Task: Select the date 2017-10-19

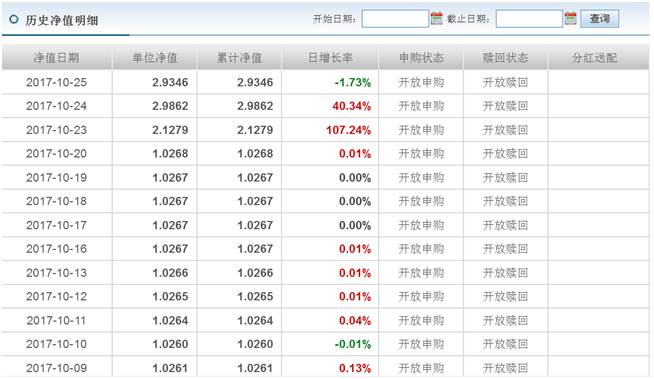Action: (56, 177)
